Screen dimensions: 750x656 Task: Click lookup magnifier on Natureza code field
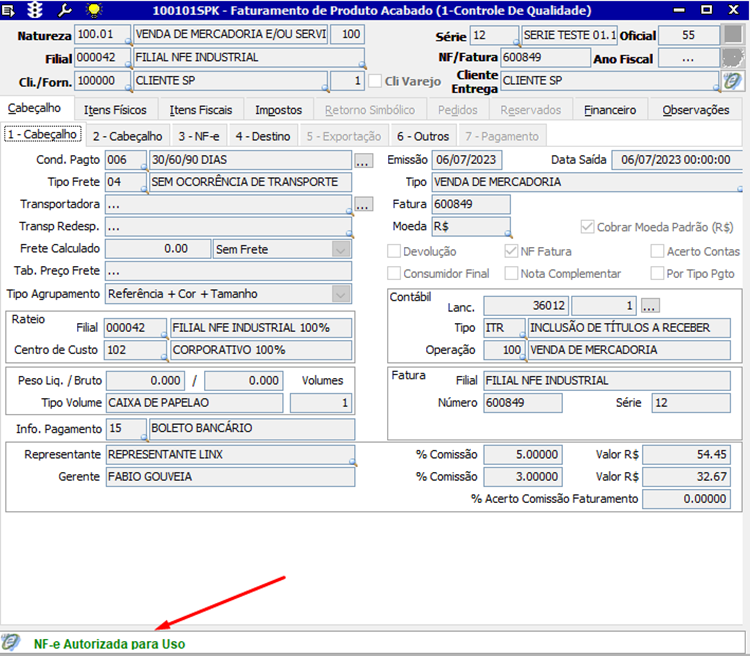click(128, 42)
